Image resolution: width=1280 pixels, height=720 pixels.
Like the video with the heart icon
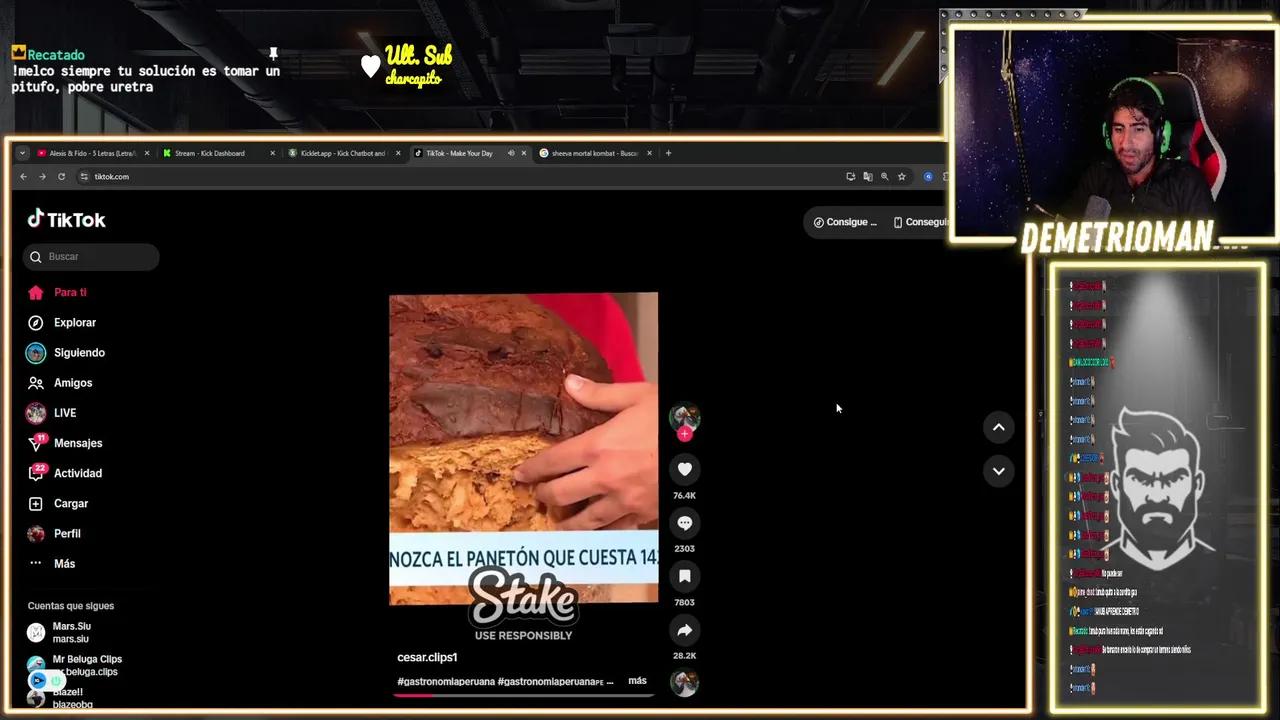click(684, 468)
